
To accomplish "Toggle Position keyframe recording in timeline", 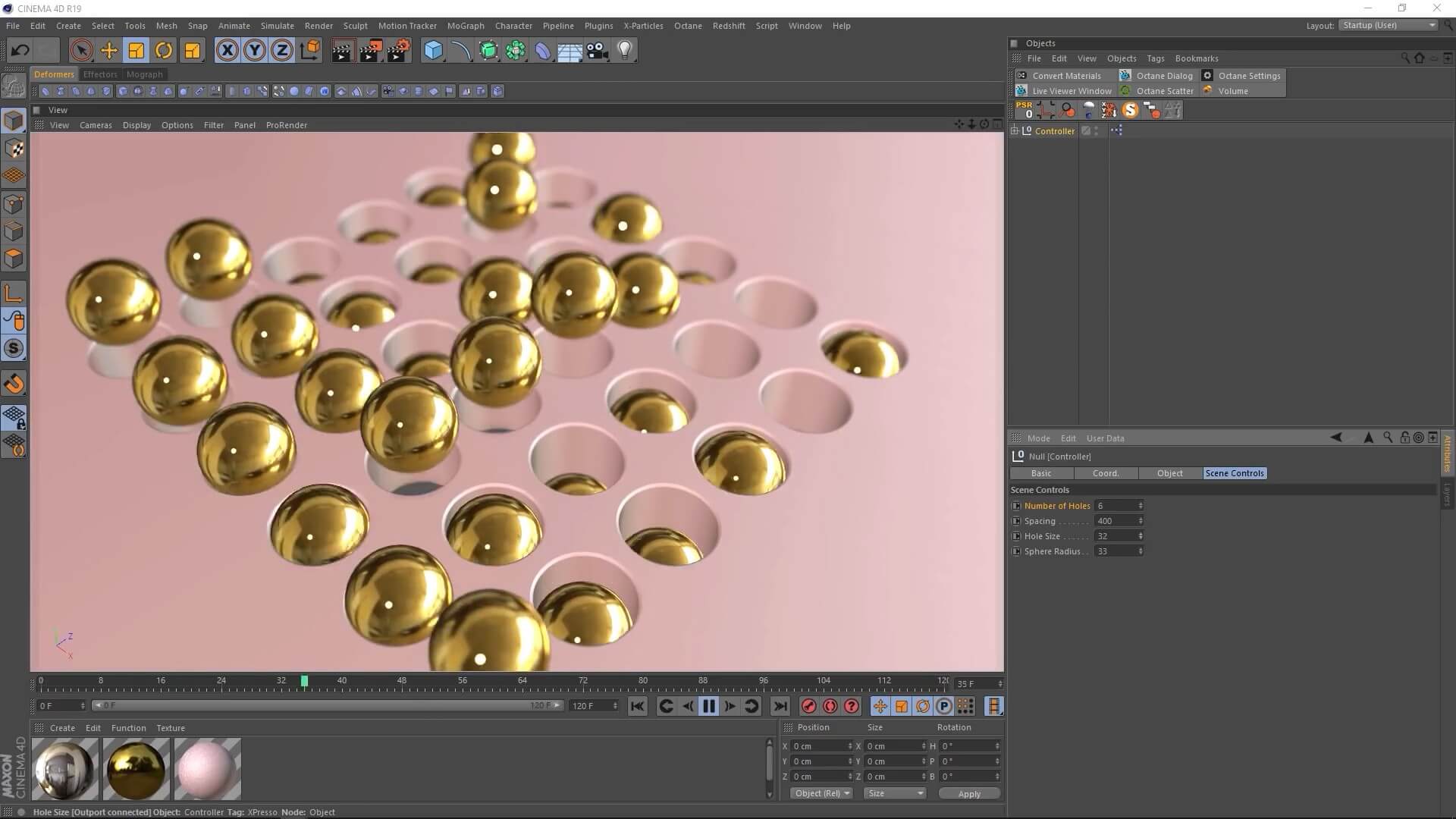I will click(x=880, y=706).
